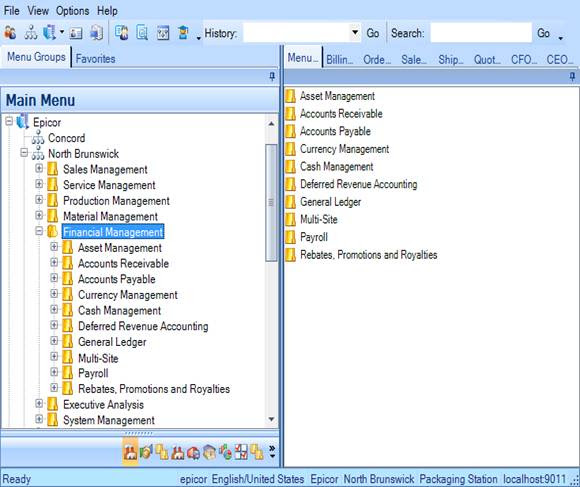Collapse the Epicor root tree node
580x487 pixels.
[9, 121]
